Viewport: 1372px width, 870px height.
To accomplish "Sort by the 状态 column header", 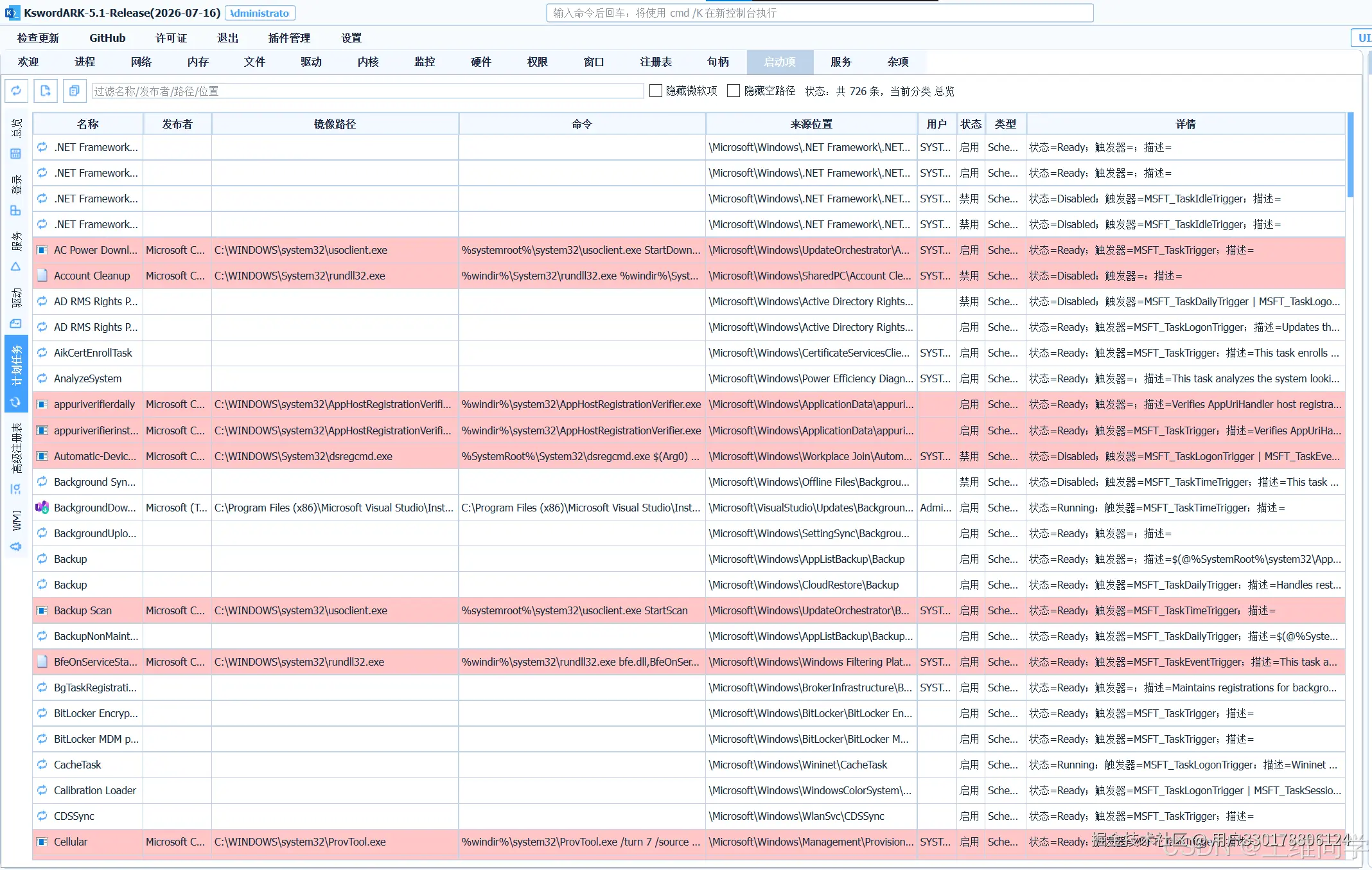I will click(971, 124).
